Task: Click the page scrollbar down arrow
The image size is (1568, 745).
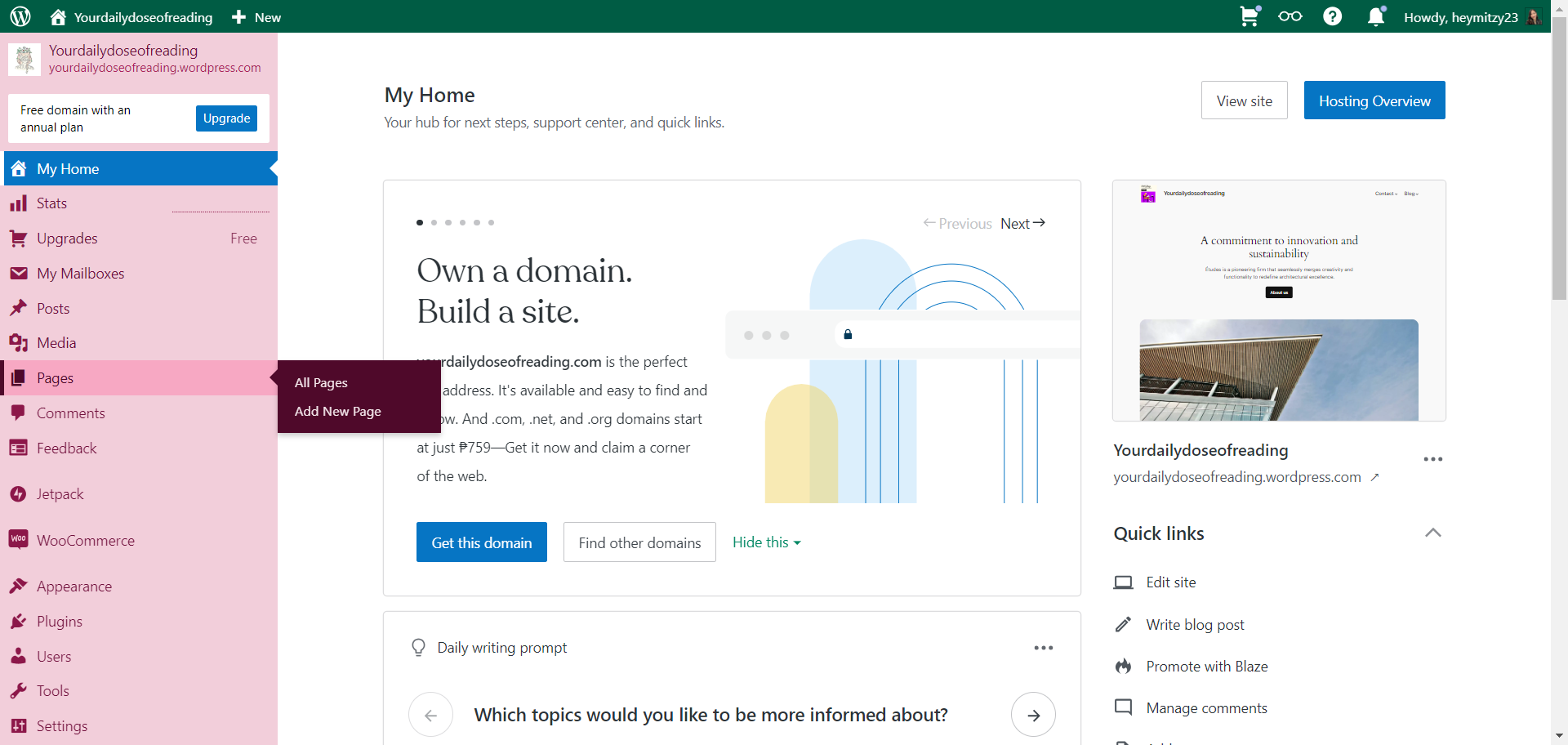Action: 1559,736
